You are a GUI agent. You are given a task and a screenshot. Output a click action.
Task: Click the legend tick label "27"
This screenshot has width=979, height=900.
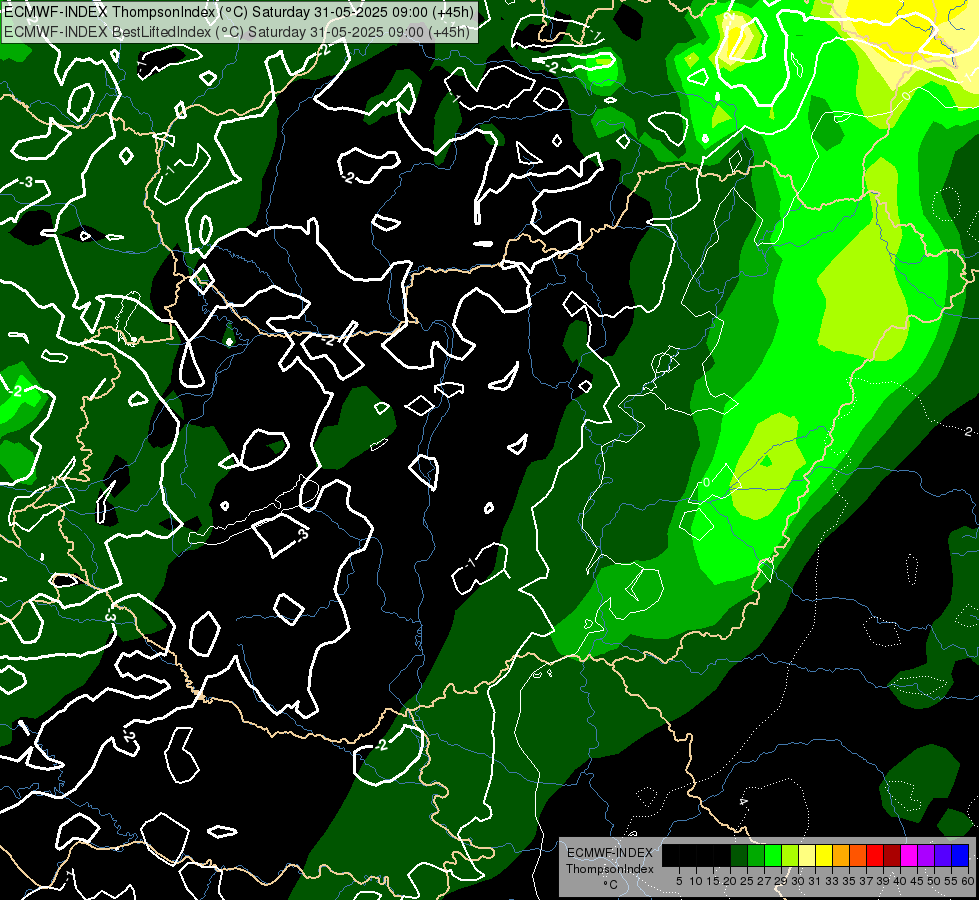coord(764,881)
